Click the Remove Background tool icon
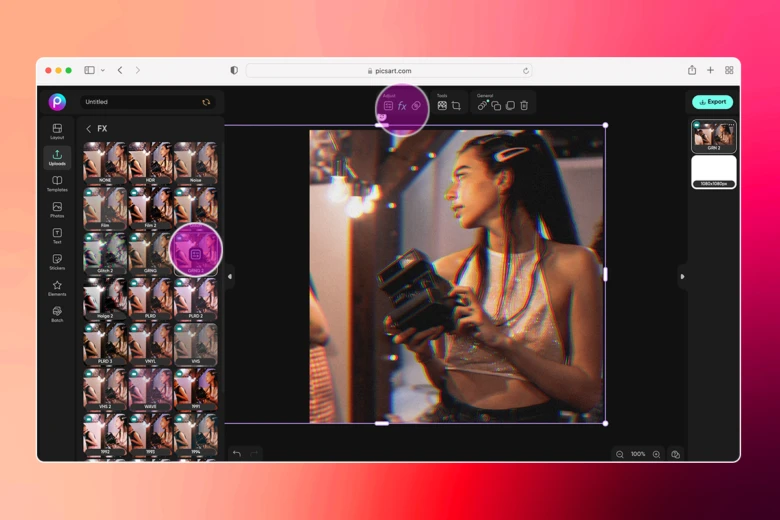Image resolution: width=780 pixels, height=520 pixels. (x=442, y=106)
